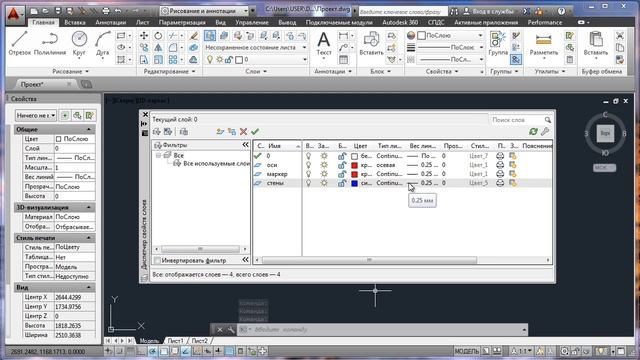Image resolution: width=640 pixels, height=360 pixels.
Task: Click the МОДЕЛЬ status bar button
Action: tap(467, 351)
